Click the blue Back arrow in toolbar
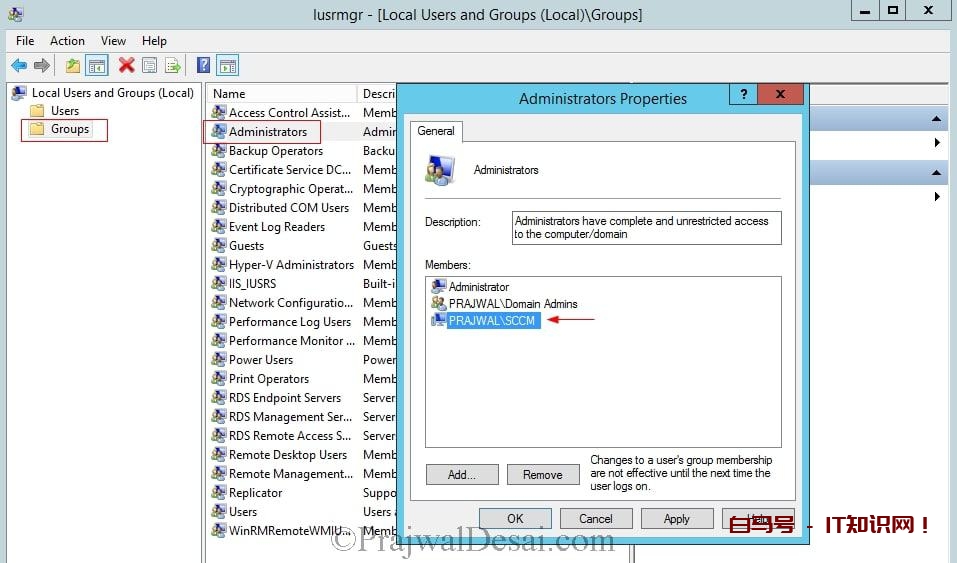Viewport: 957px width, 563px height. (x=19, y=65)
